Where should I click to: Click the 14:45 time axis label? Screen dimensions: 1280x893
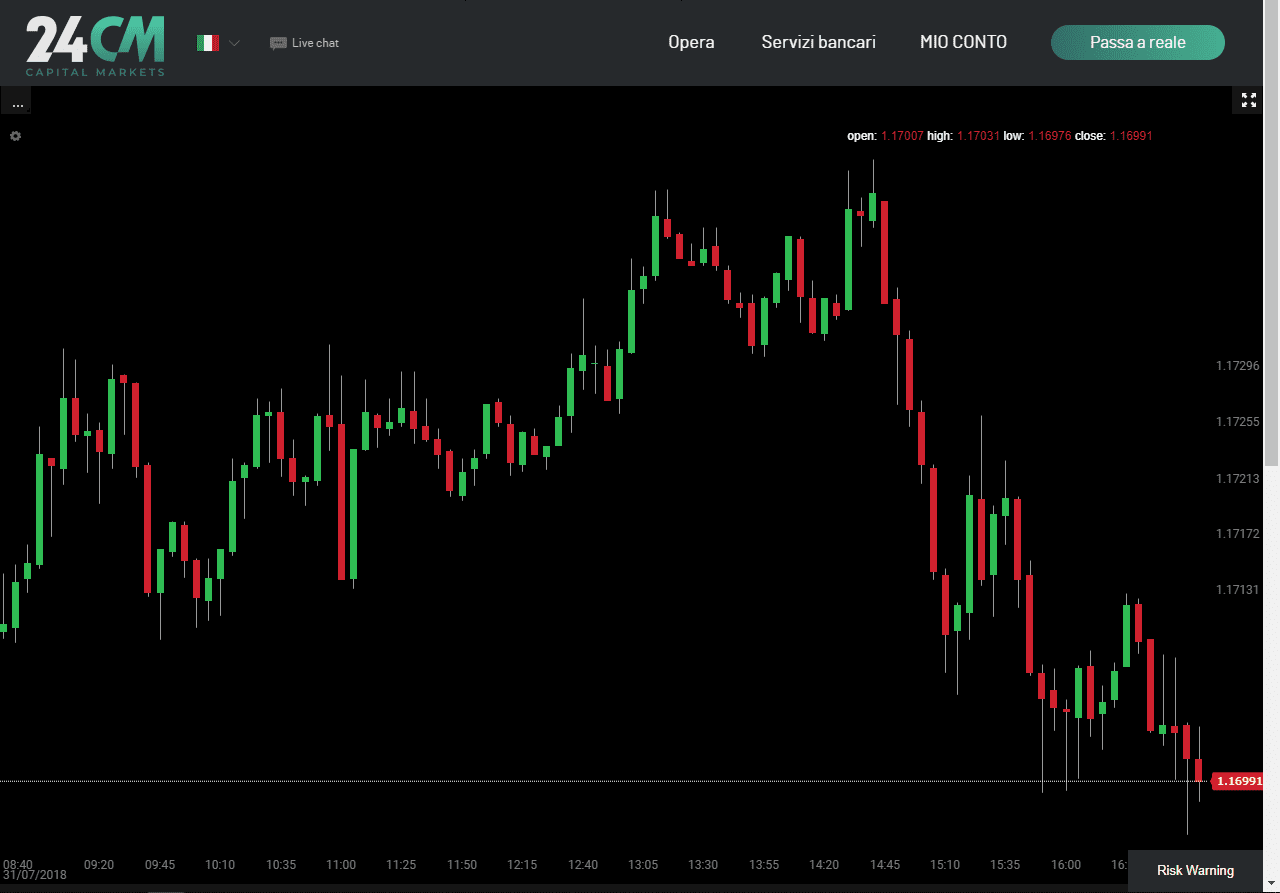coord(885,864)
